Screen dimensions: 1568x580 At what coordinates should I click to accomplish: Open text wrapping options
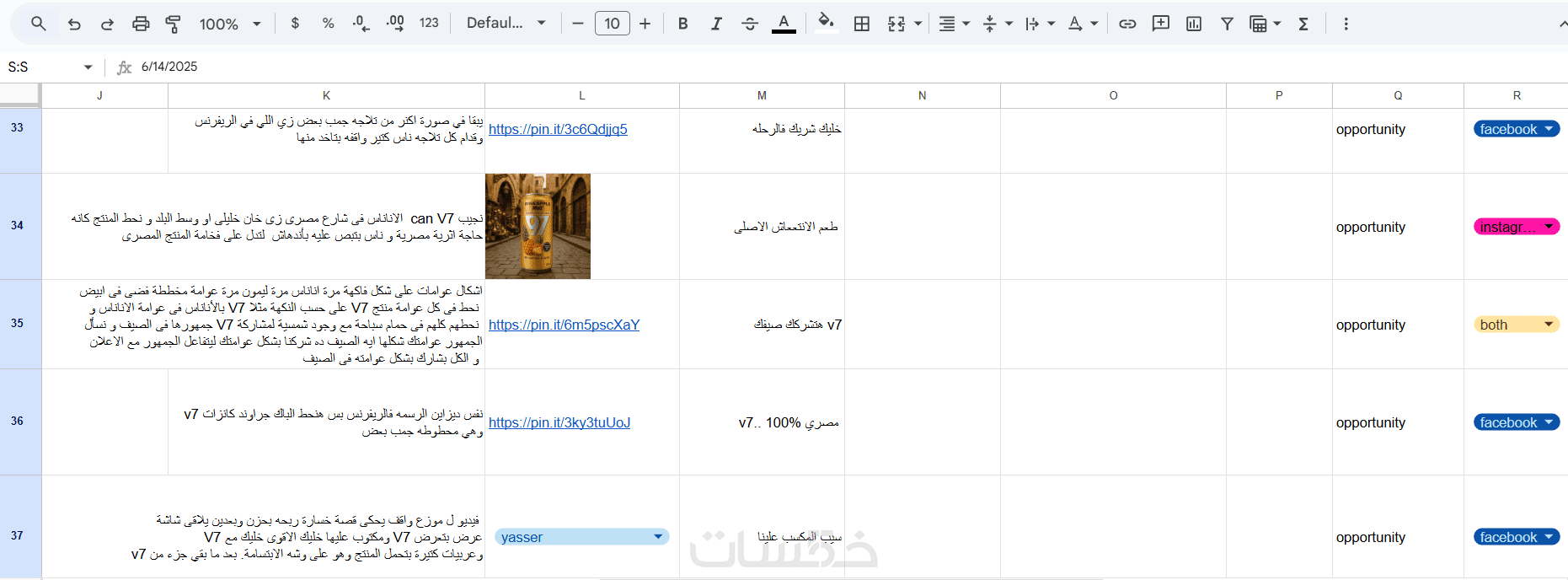(x=1040, y=24)
